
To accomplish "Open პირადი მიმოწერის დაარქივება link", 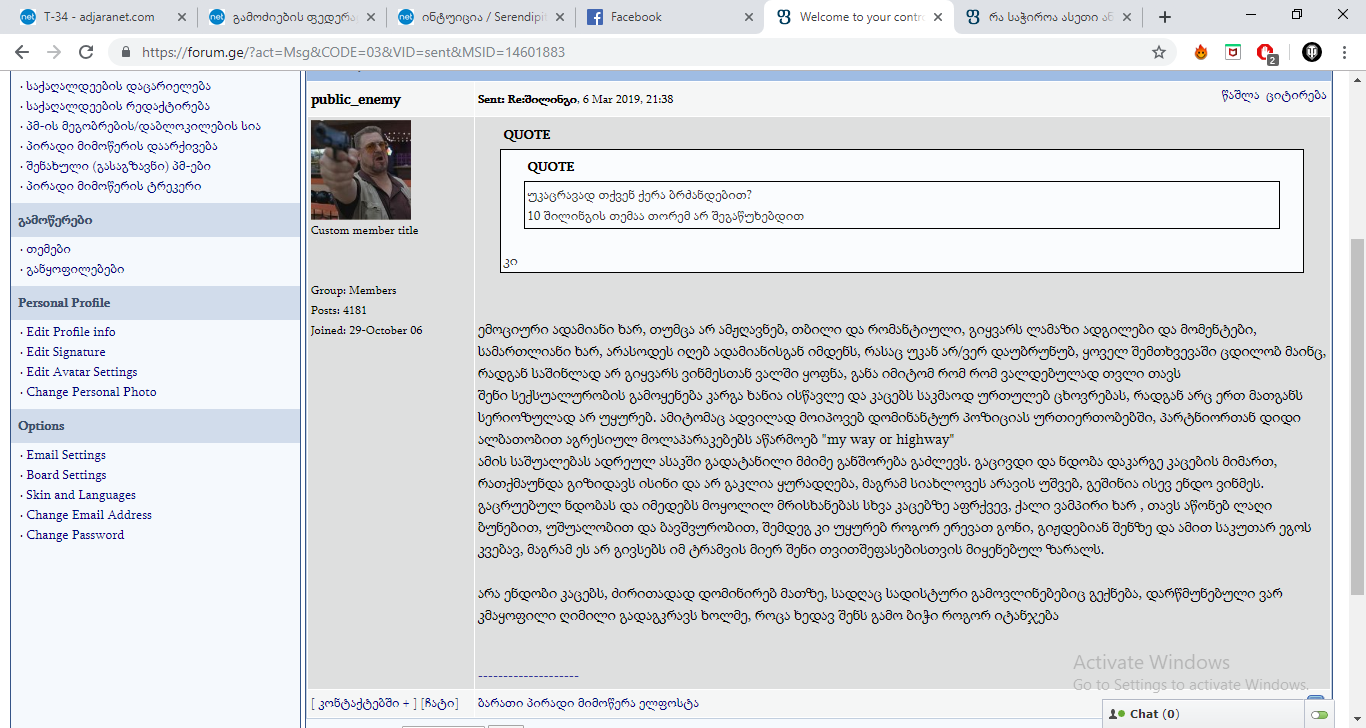I will pos(121,146).
